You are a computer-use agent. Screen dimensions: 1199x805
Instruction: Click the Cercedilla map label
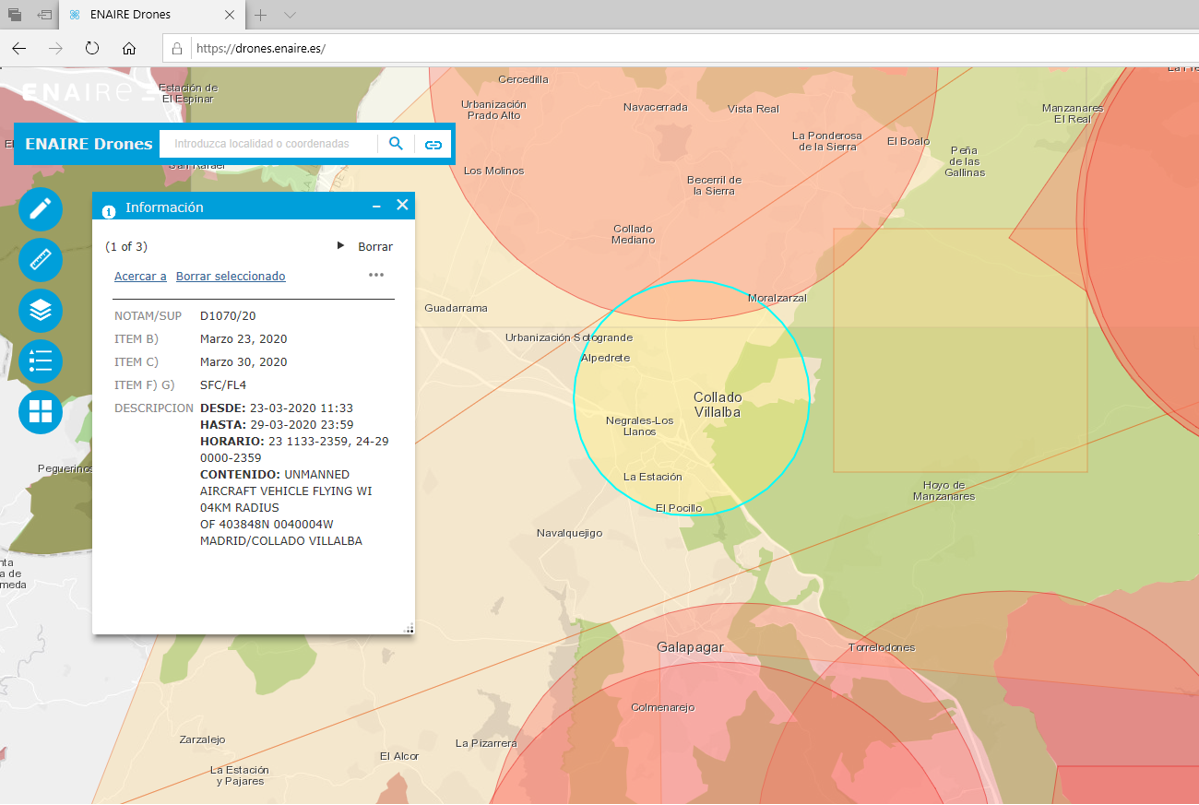click(x=523, y=80)
